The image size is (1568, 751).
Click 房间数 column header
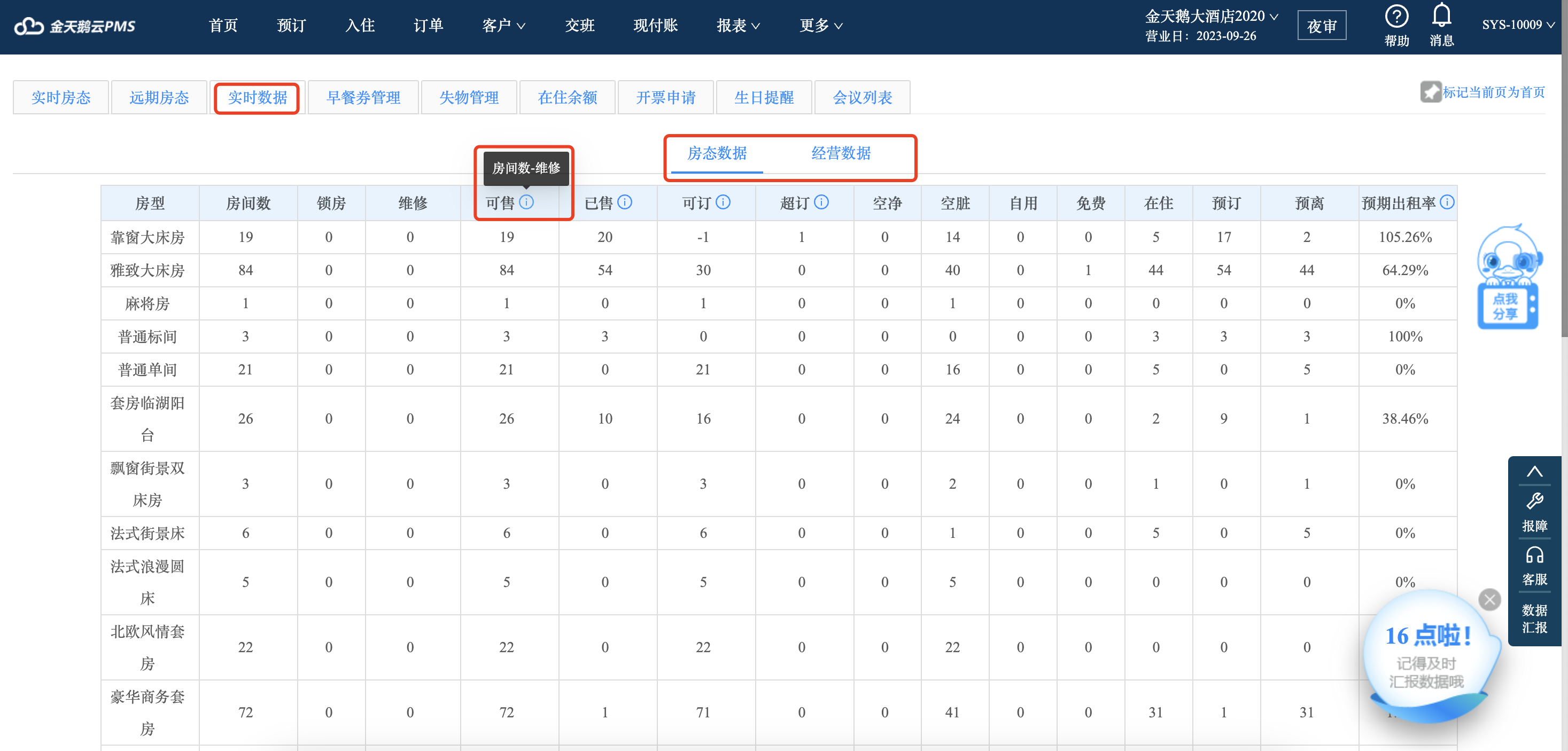(x=248, y=204)
